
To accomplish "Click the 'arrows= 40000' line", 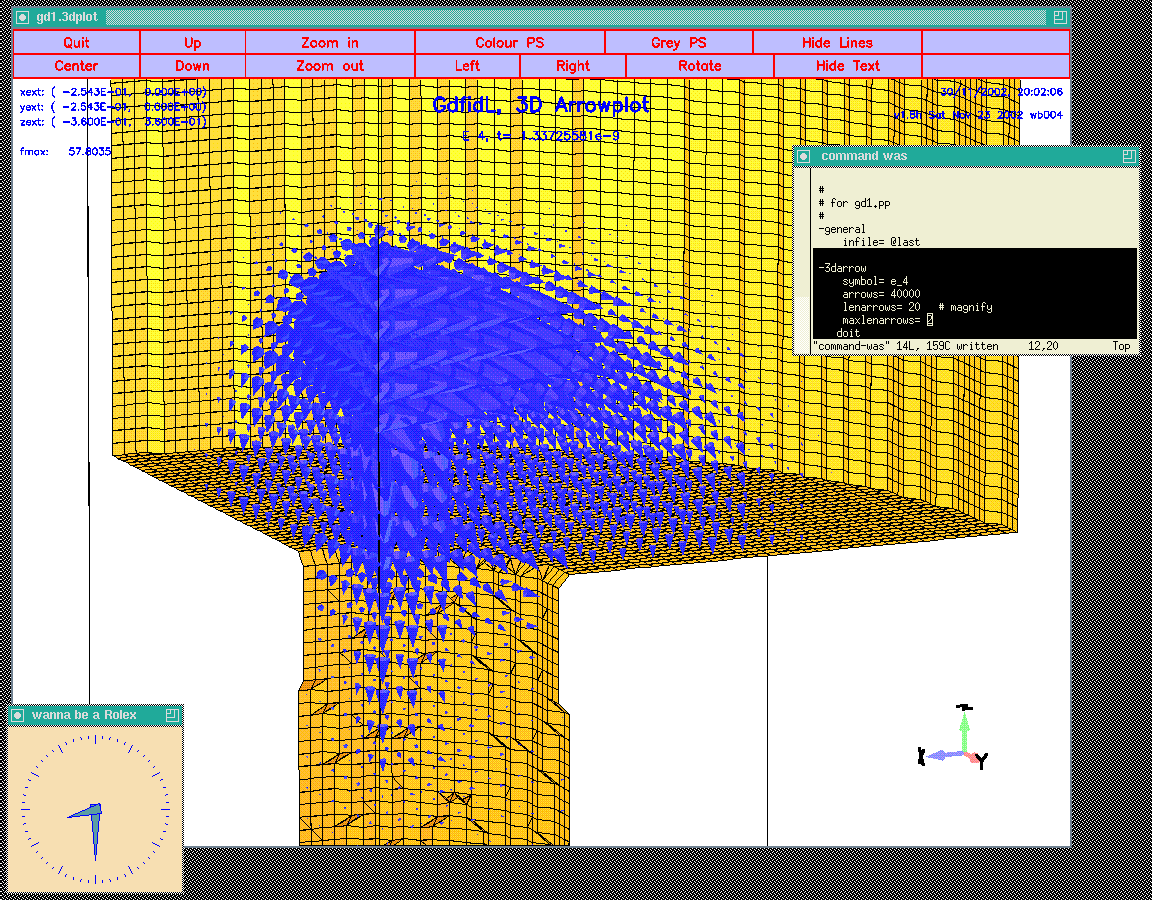I will (881, 294).
